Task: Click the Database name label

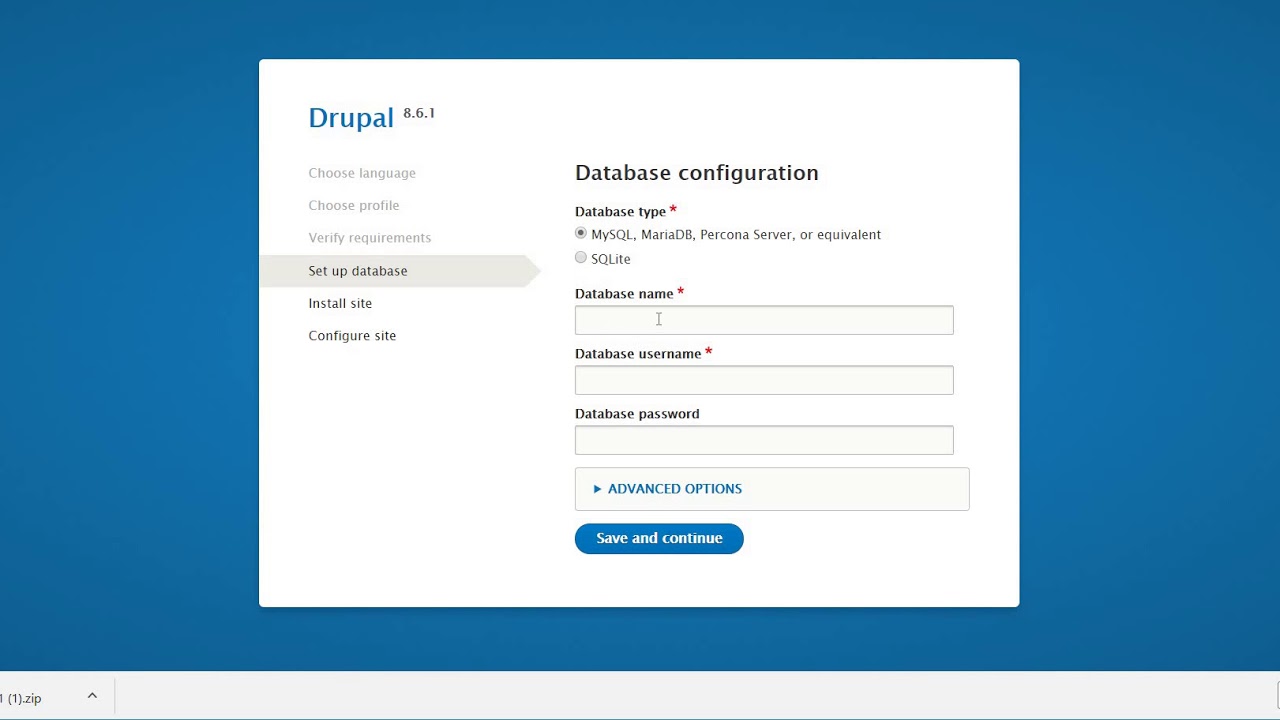Action: tap(624, 294)
